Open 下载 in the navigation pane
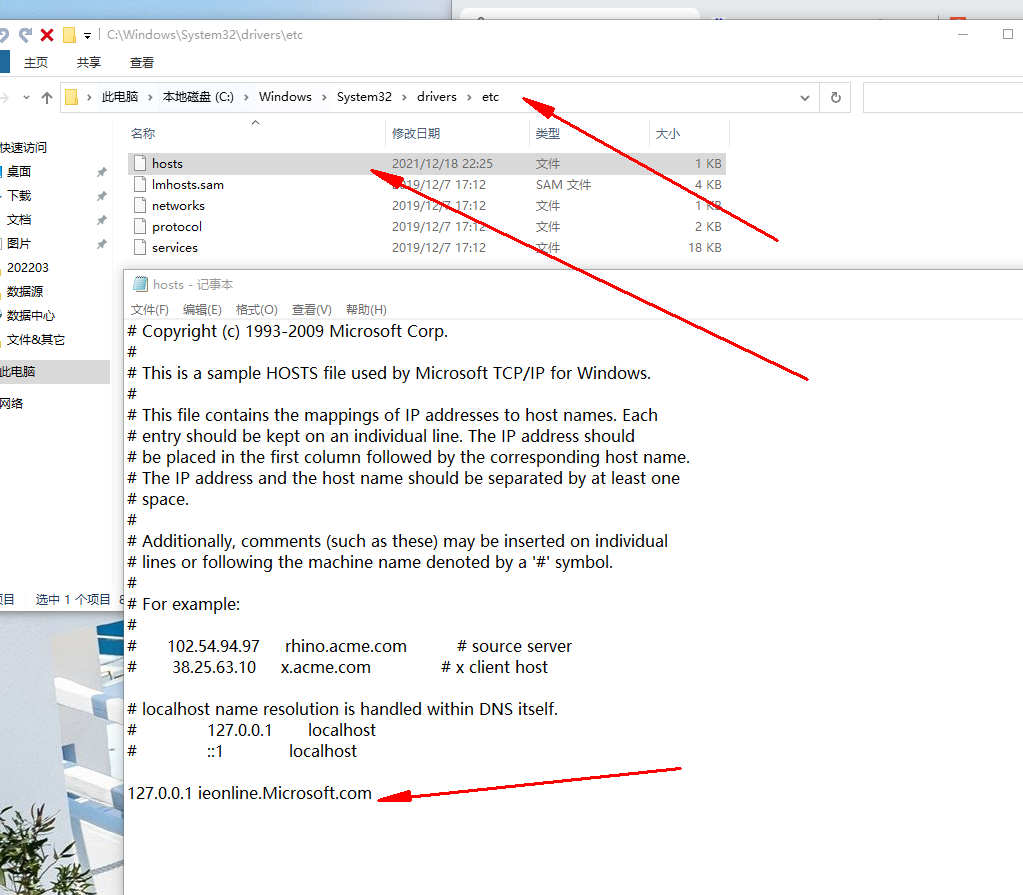This screenshot has height=895, width=1023. 19,196
